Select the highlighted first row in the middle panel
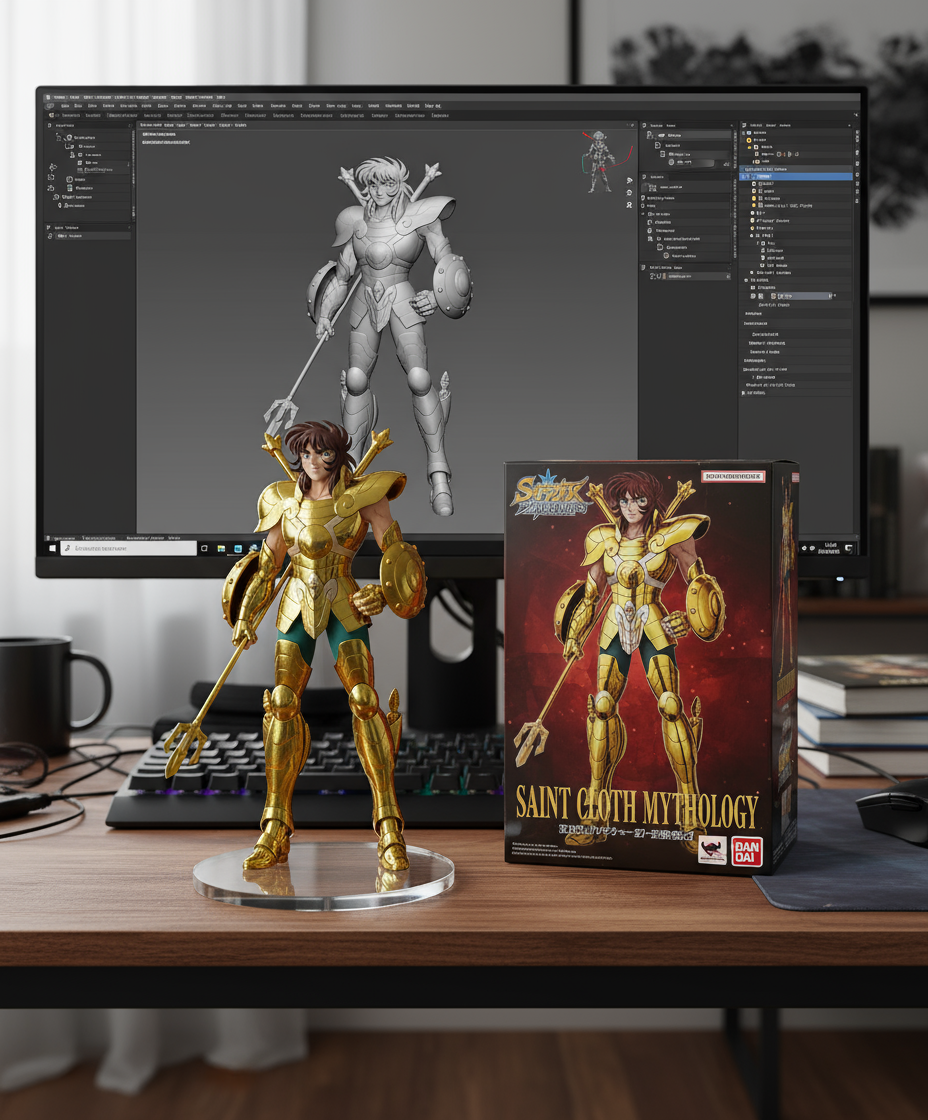928x1120 pixels. (687, 135)
